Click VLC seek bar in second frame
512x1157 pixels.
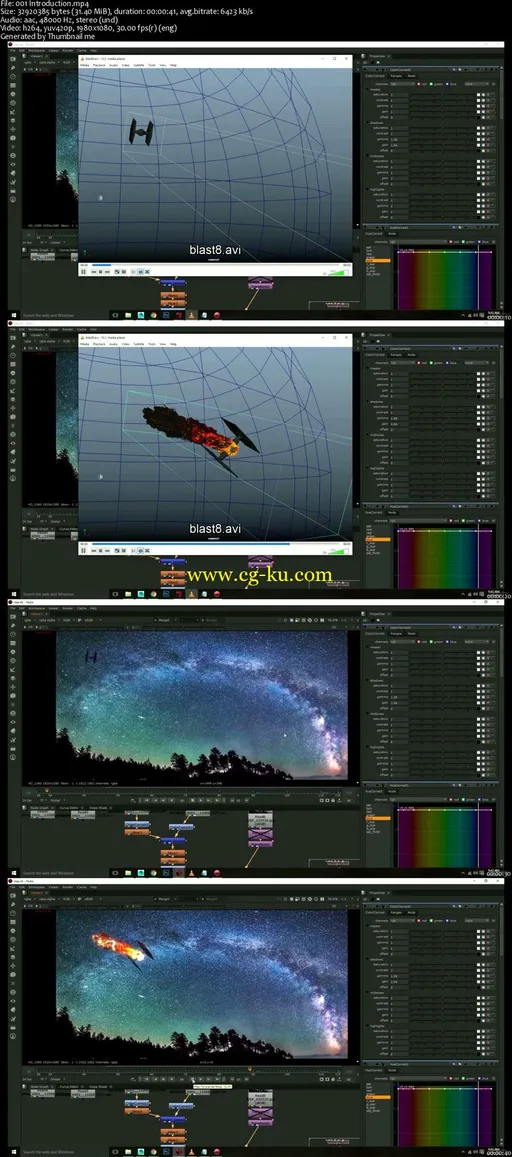pyautogui.click(x=215, y=544)
